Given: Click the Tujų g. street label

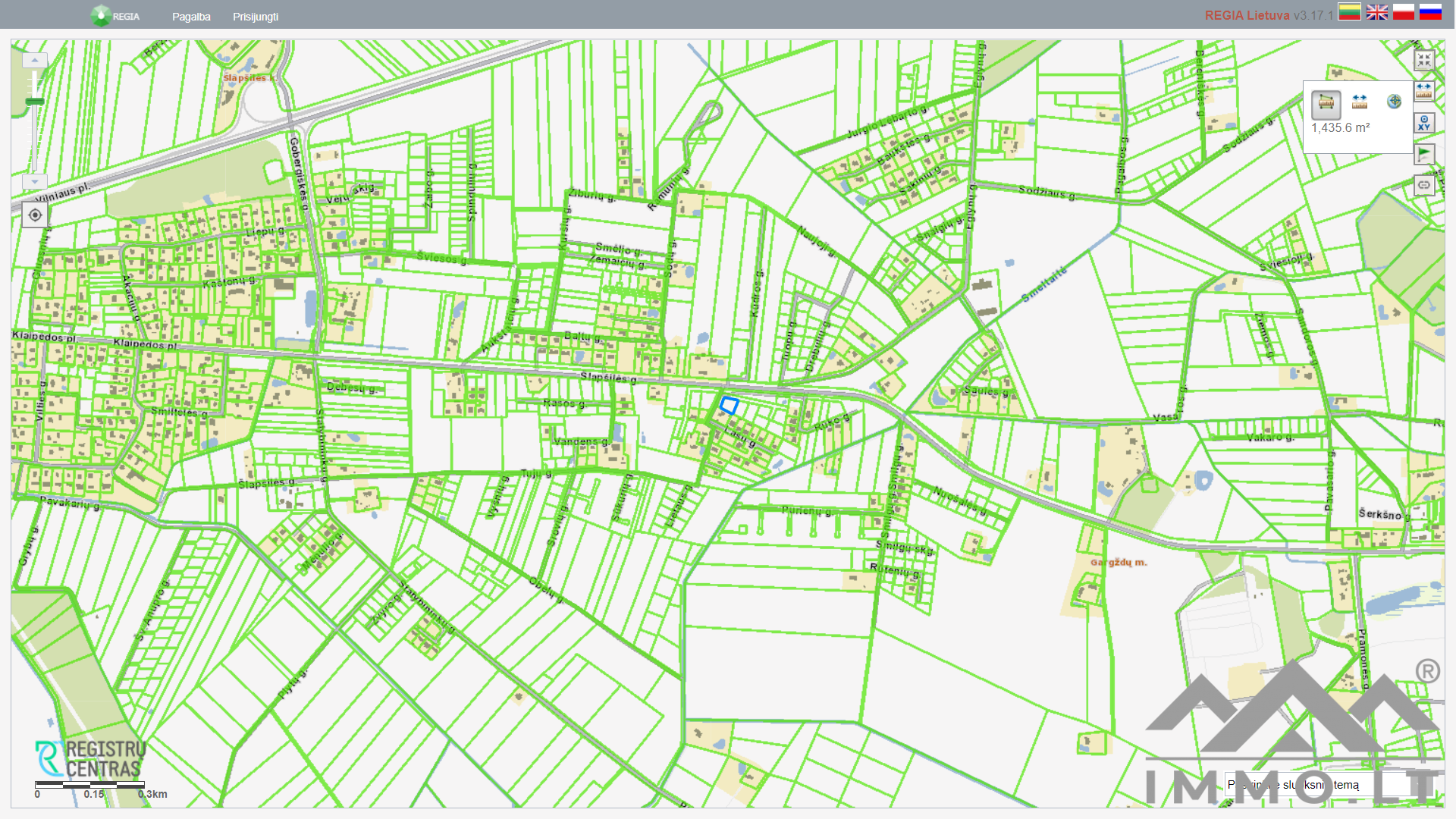Looking at the screenshot, I should (537, 473).
